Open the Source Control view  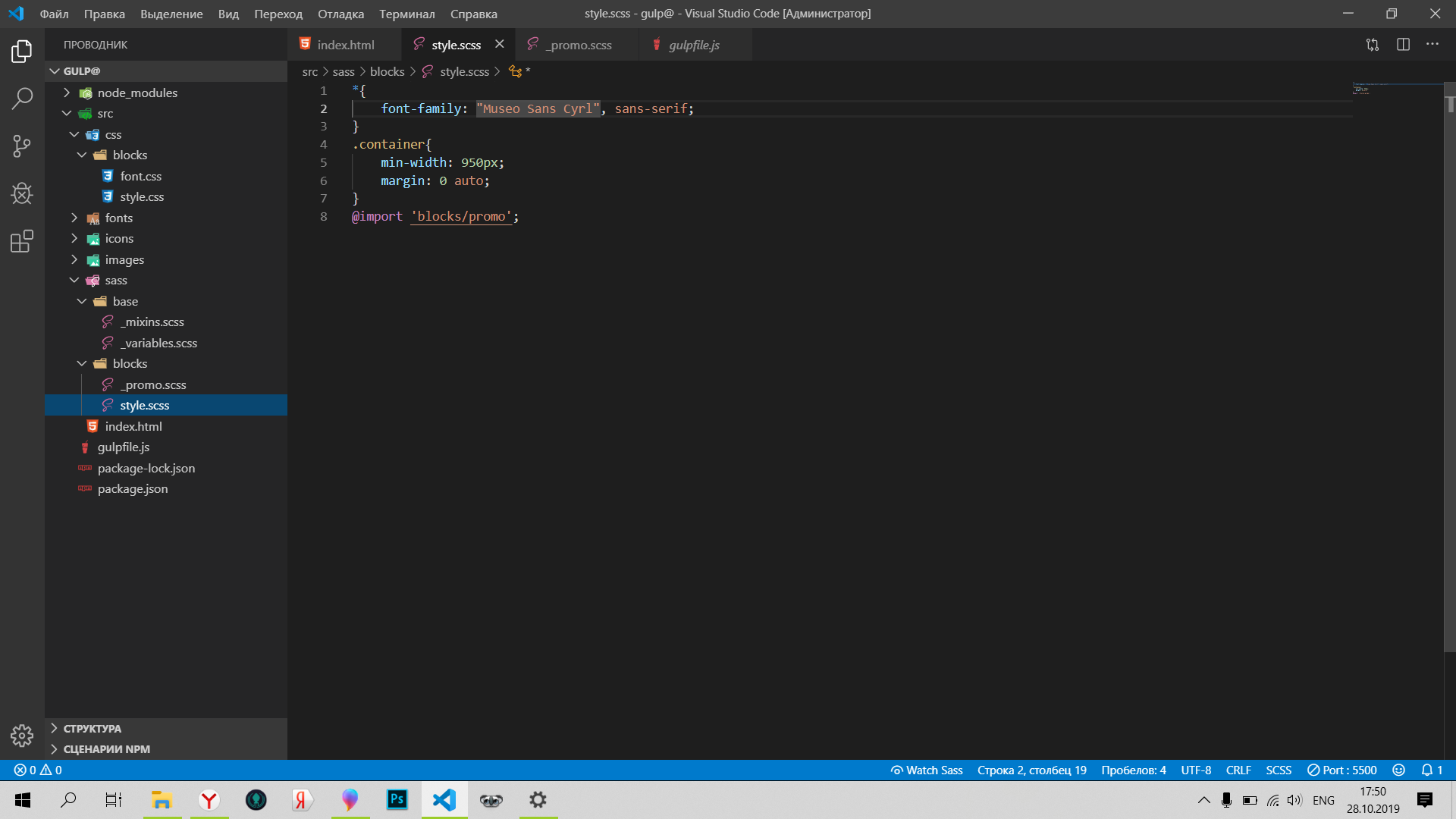[x=22, y=146]
